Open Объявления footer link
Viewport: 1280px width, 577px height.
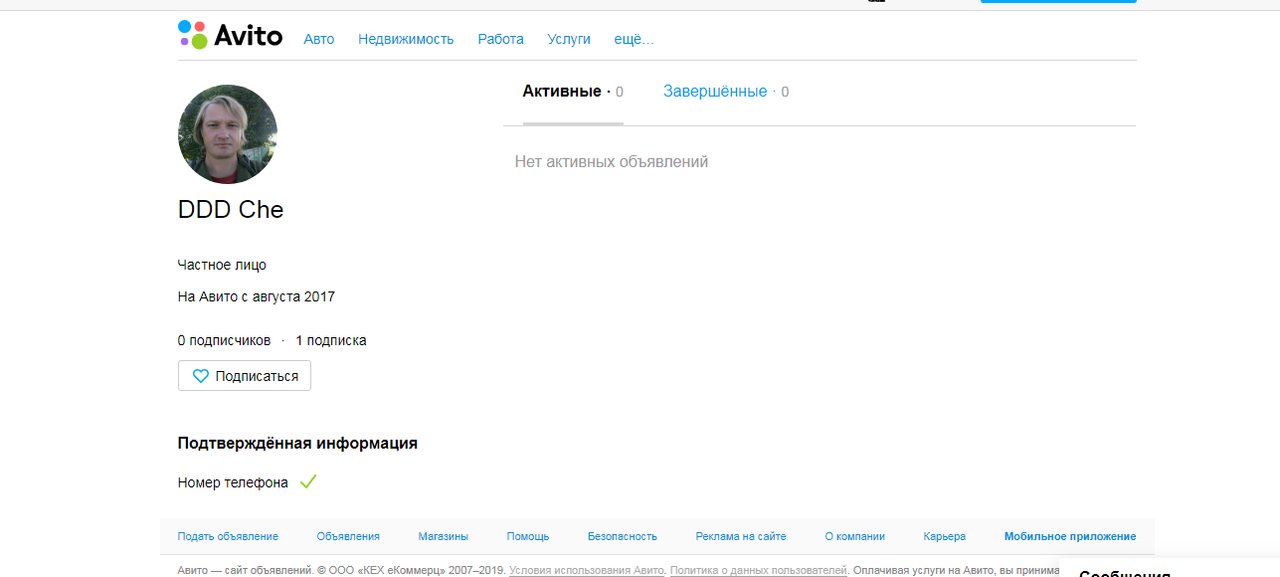click(x=348, y=537)
